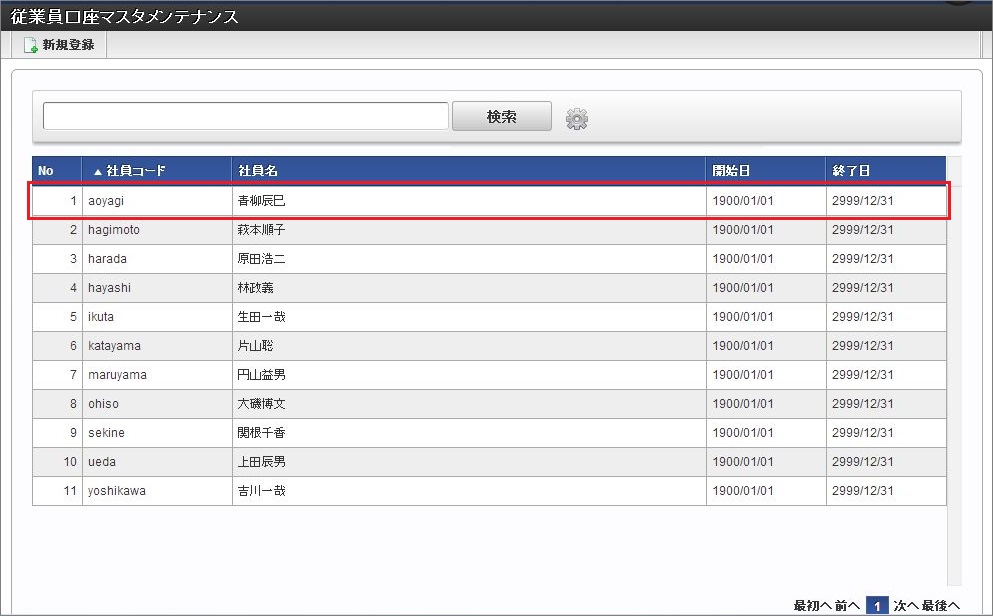Click employee name 生田一哉

[262, 317]
